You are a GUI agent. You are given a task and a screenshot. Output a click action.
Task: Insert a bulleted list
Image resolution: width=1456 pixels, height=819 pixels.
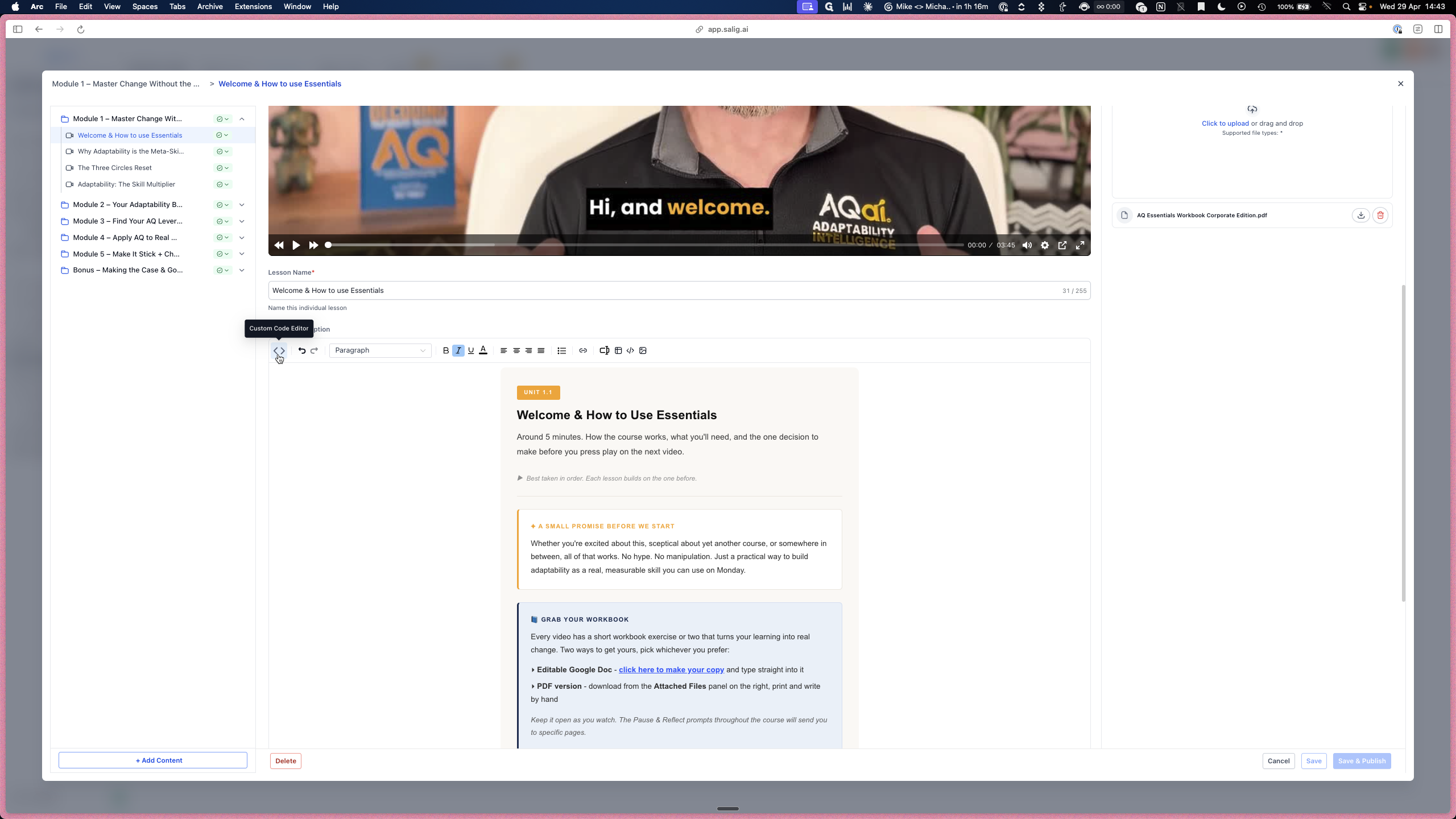[x=562, y=350]
